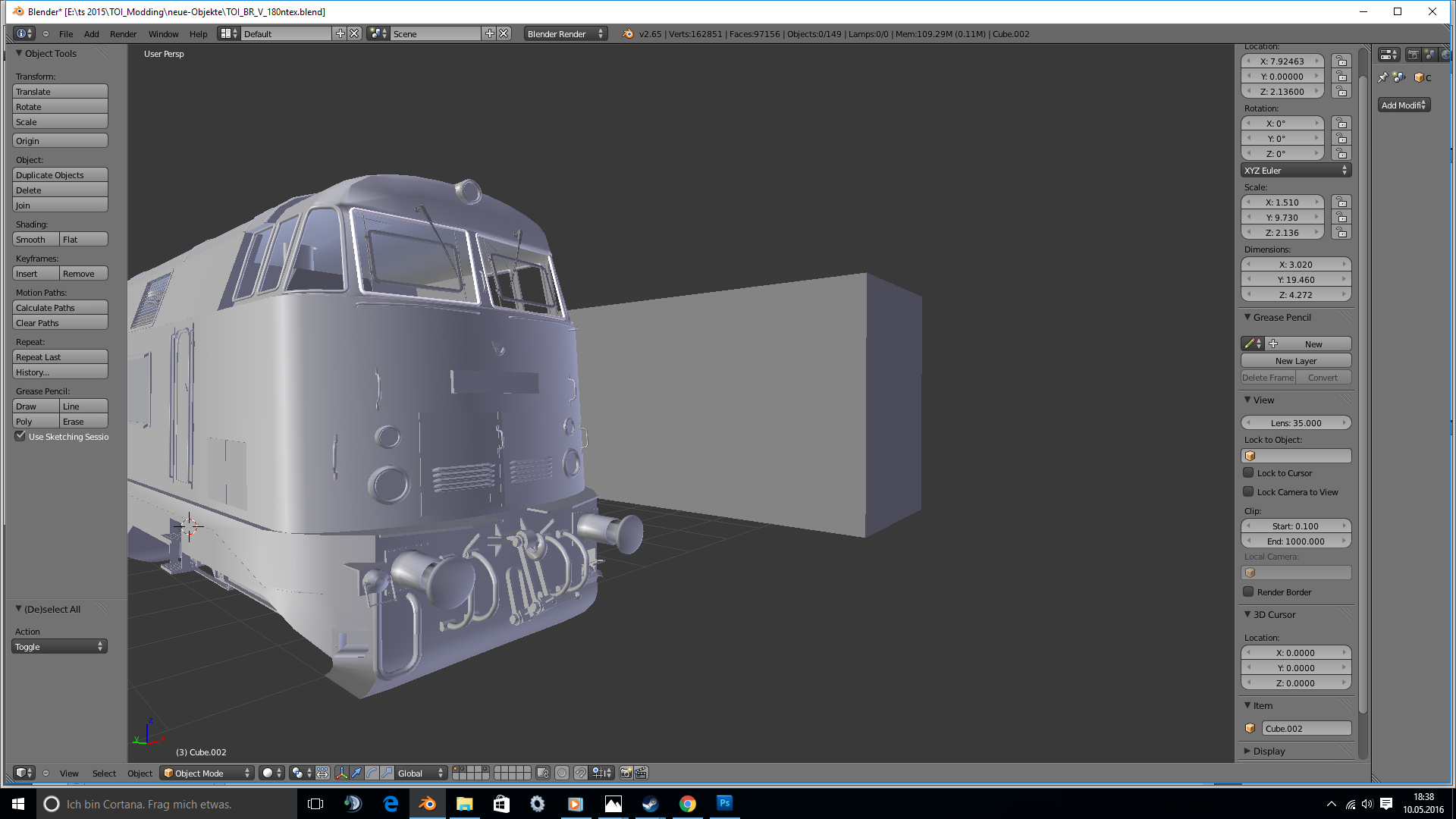Click the OpenGL render image camera icon

pyautogui.click(x=626, y=773)
